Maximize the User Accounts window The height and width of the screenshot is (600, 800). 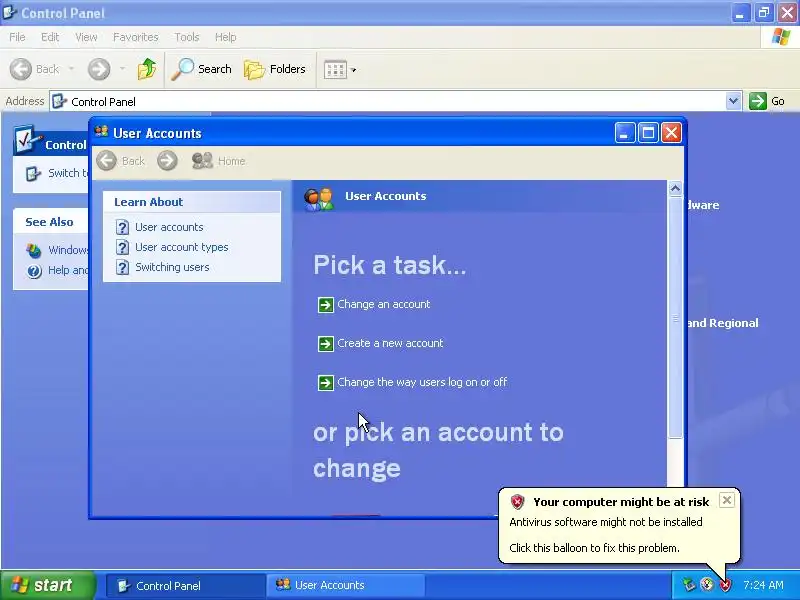click(x=648, y=133)
